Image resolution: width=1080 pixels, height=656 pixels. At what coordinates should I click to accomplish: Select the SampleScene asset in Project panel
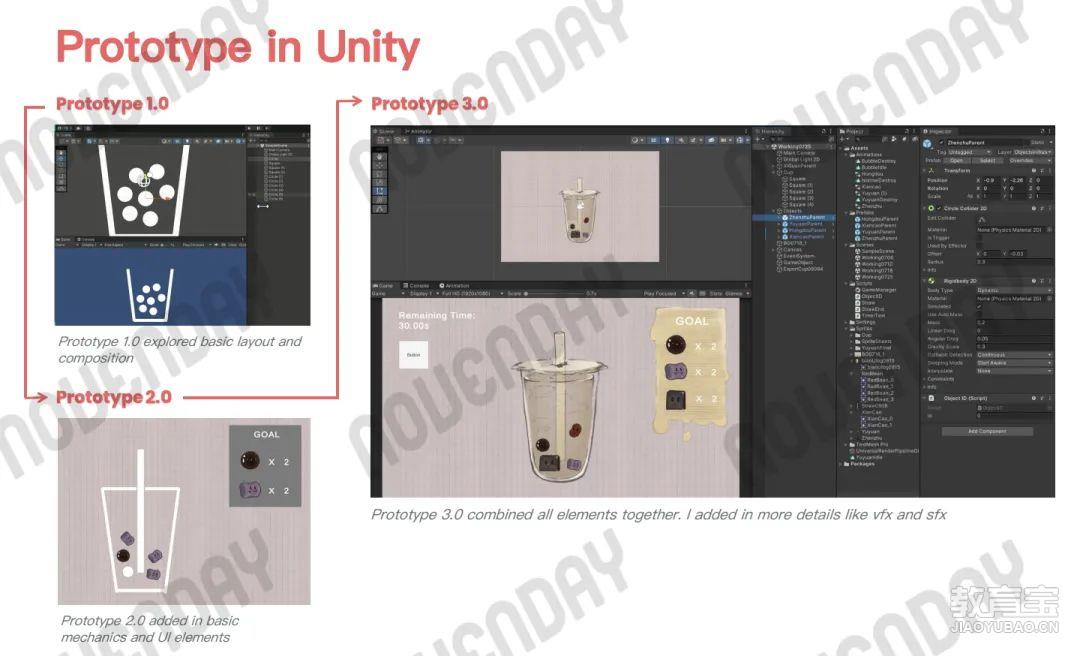click(874, 252)
